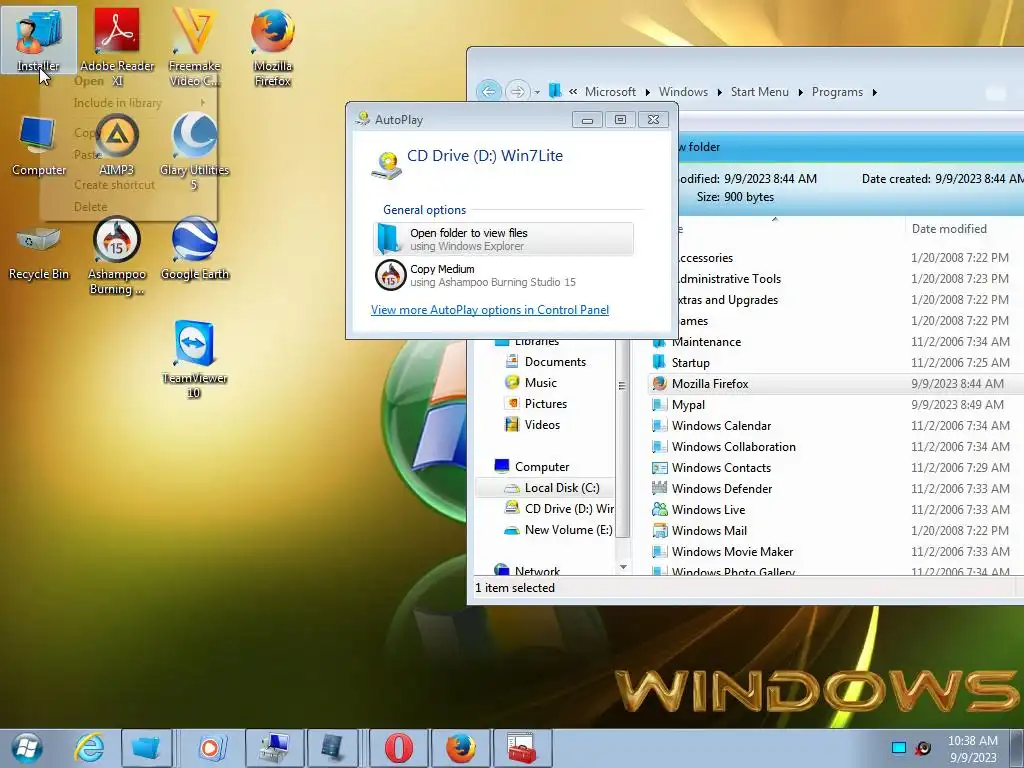Image resolution: width=1024 pixels, height=768 pixels.
Task: Open the Windows Start orb
Action: coord(26,748)
